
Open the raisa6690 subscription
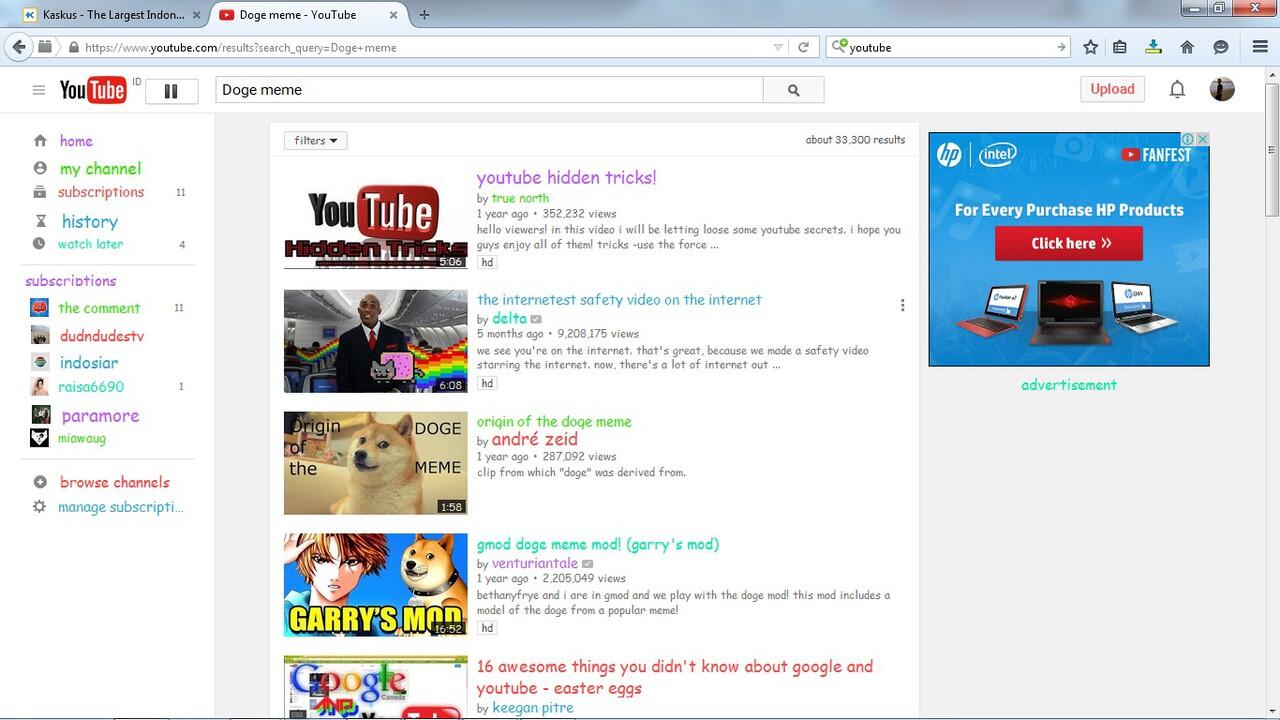click(x=91, y=387)
